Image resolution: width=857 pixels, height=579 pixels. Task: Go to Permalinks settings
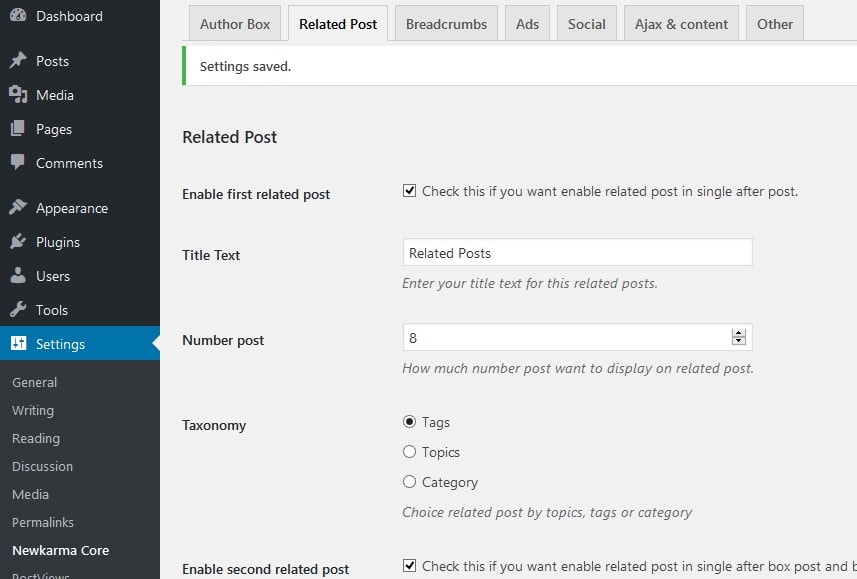coord(42,522)
